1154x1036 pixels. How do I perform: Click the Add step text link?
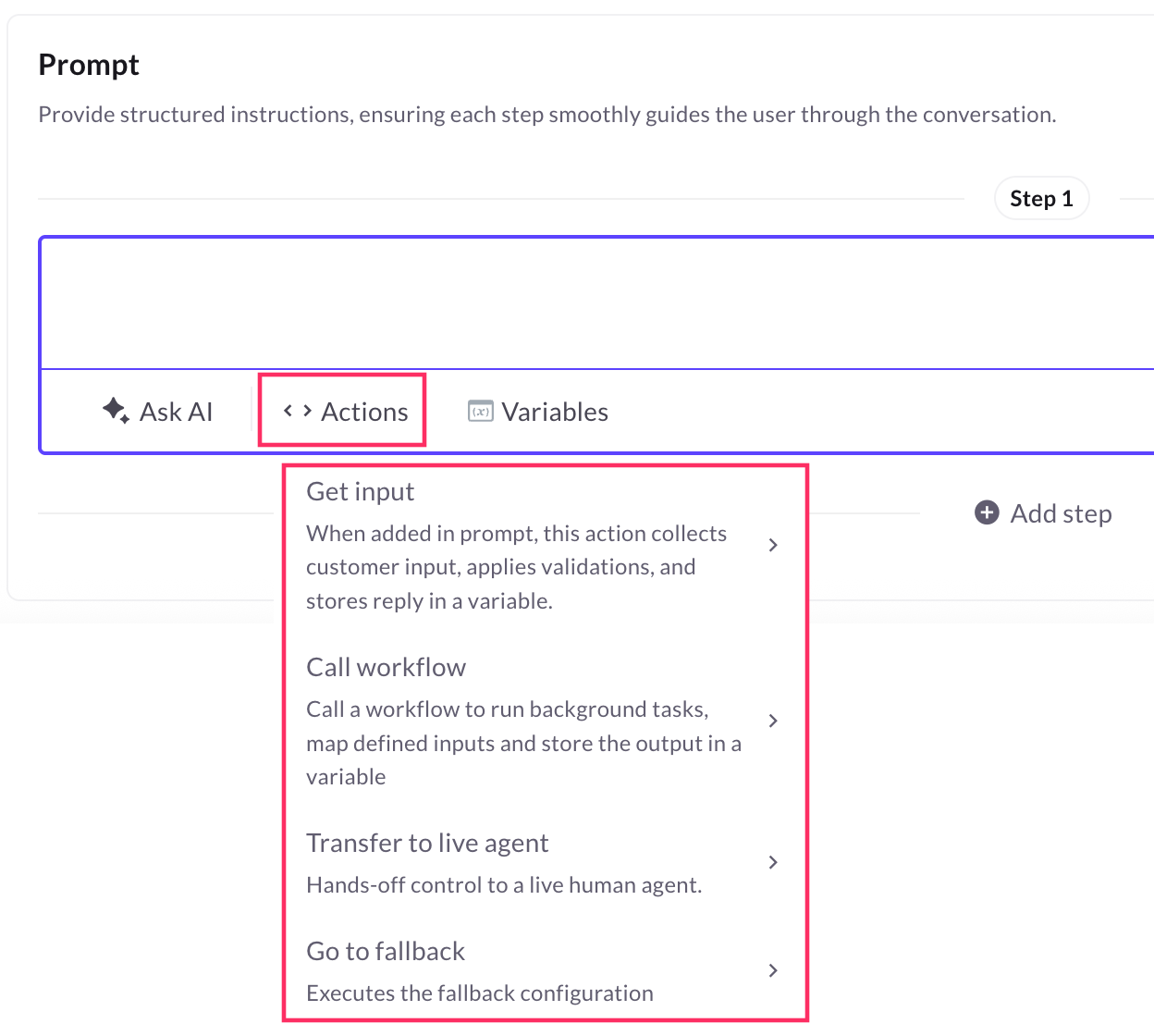(1061, 514)
